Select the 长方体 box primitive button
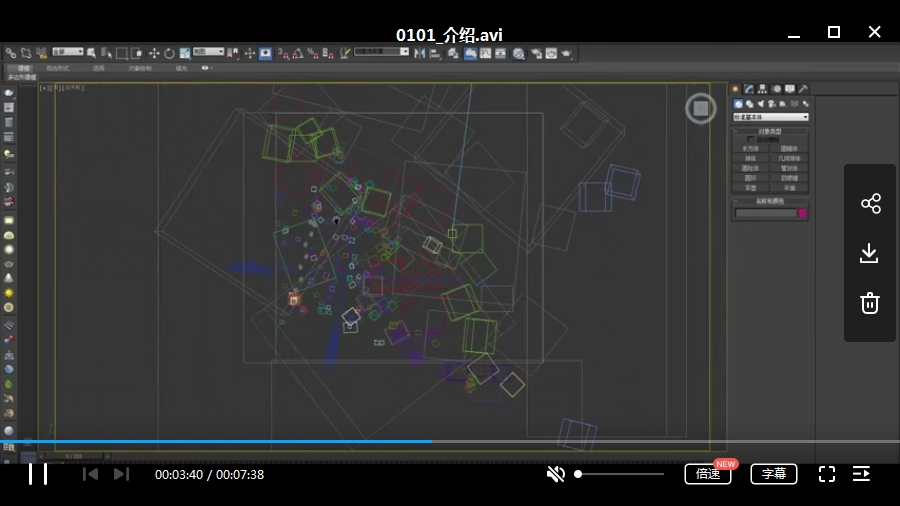 tap(750, 148)
